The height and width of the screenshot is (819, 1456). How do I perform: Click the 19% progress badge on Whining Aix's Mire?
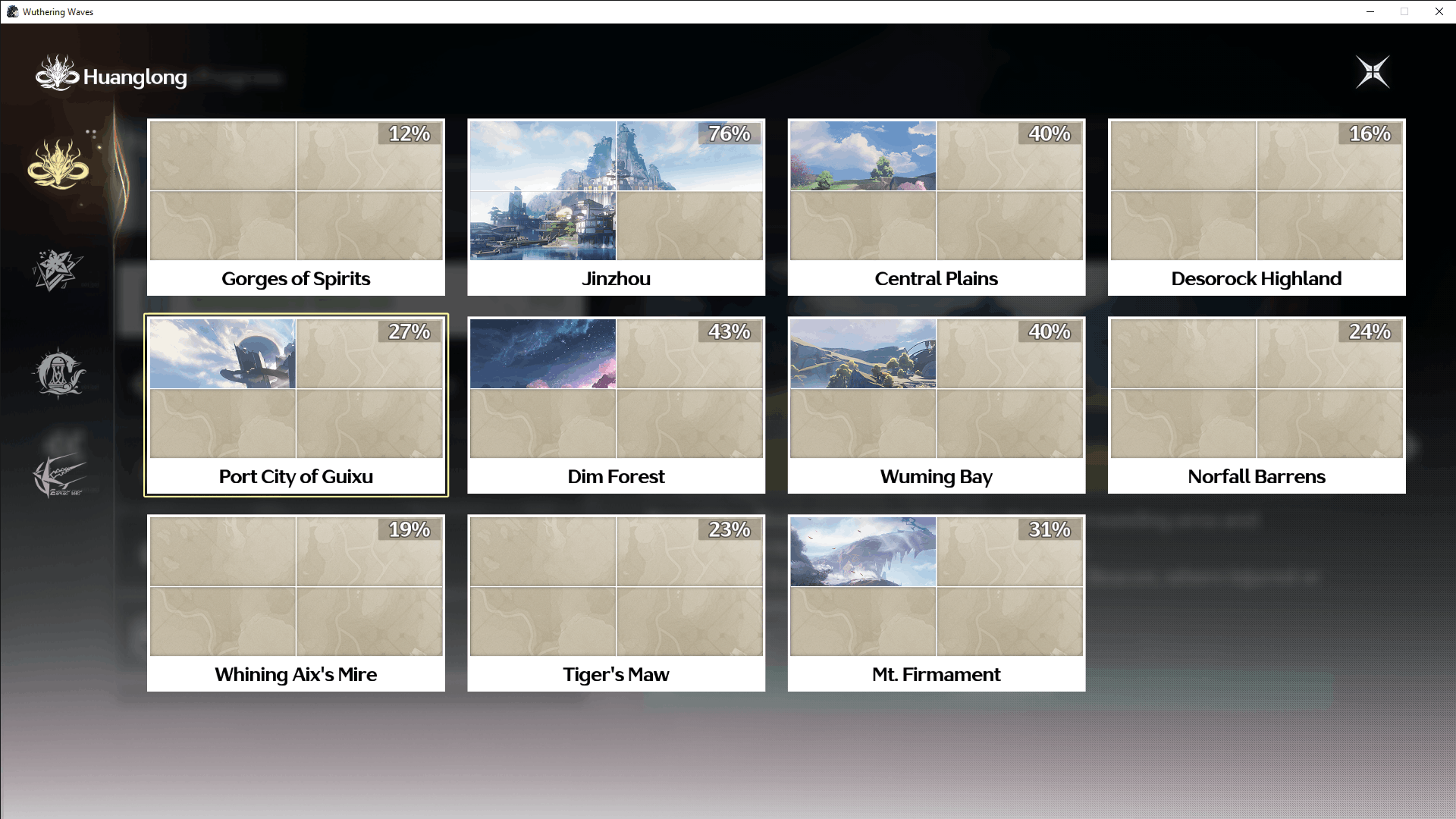409,529
